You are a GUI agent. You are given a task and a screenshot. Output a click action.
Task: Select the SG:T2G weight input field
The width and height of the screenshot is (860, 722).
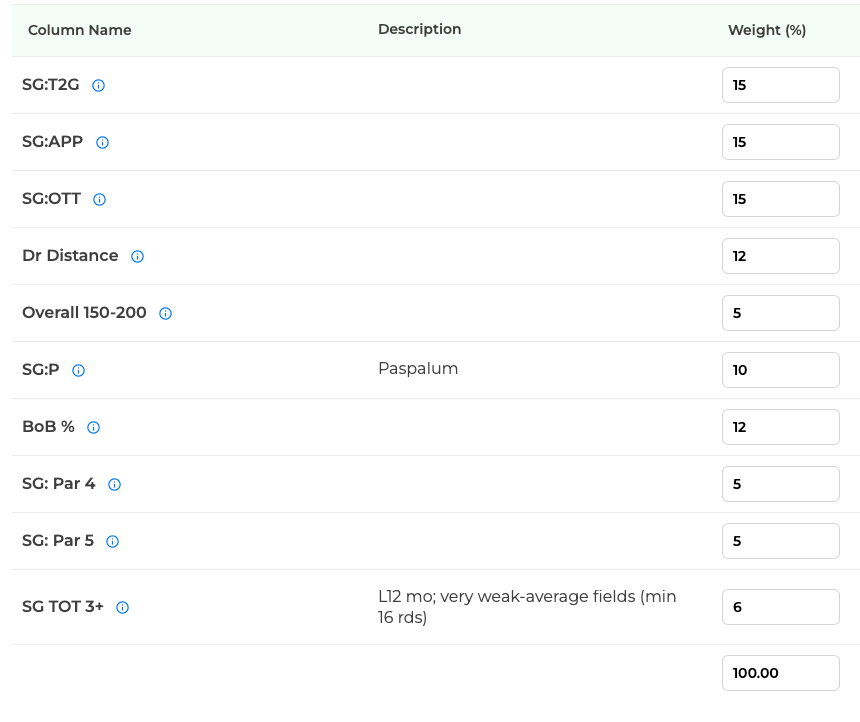780,85
